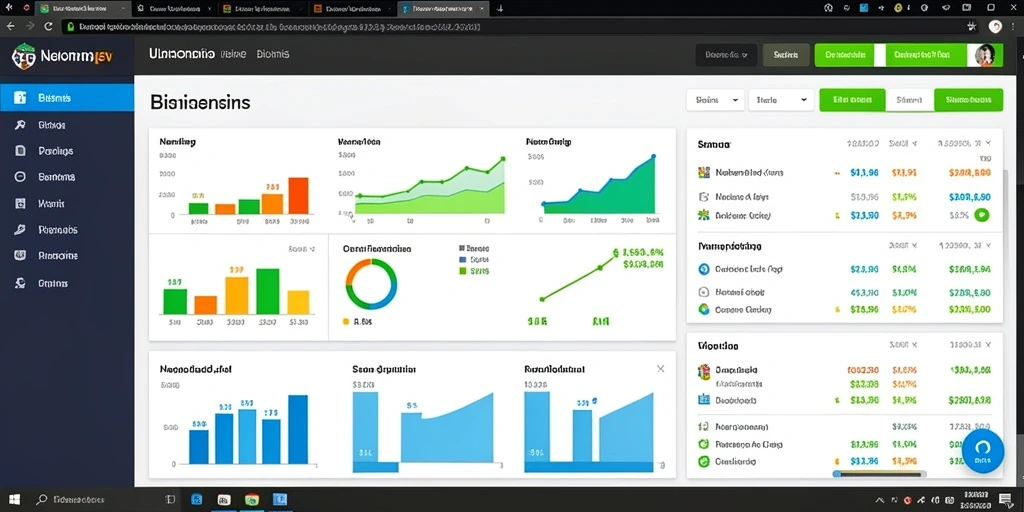Open the first white filter dropdown below the header
This screenshot has width=1024, height=512.
(715, 100)
